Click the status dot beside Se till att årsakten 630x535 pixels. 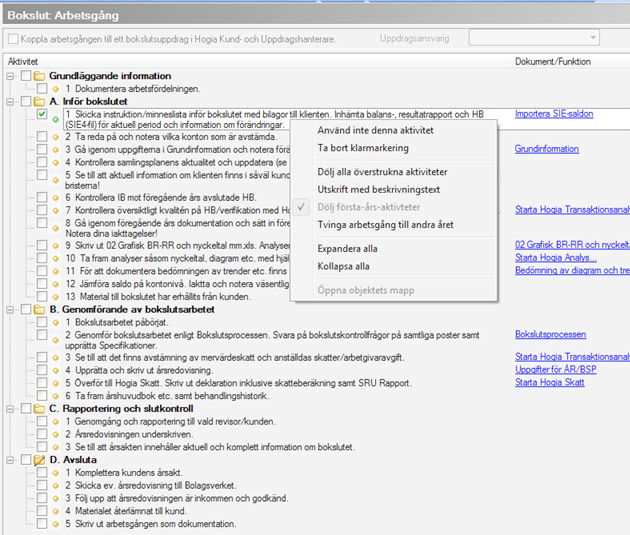click(55, 447)
